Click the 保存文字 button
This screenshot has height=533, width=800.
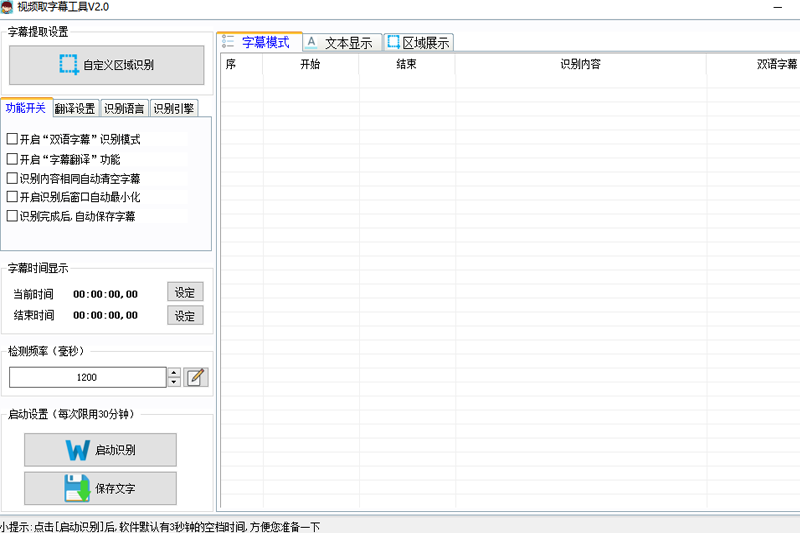(101, 488)
